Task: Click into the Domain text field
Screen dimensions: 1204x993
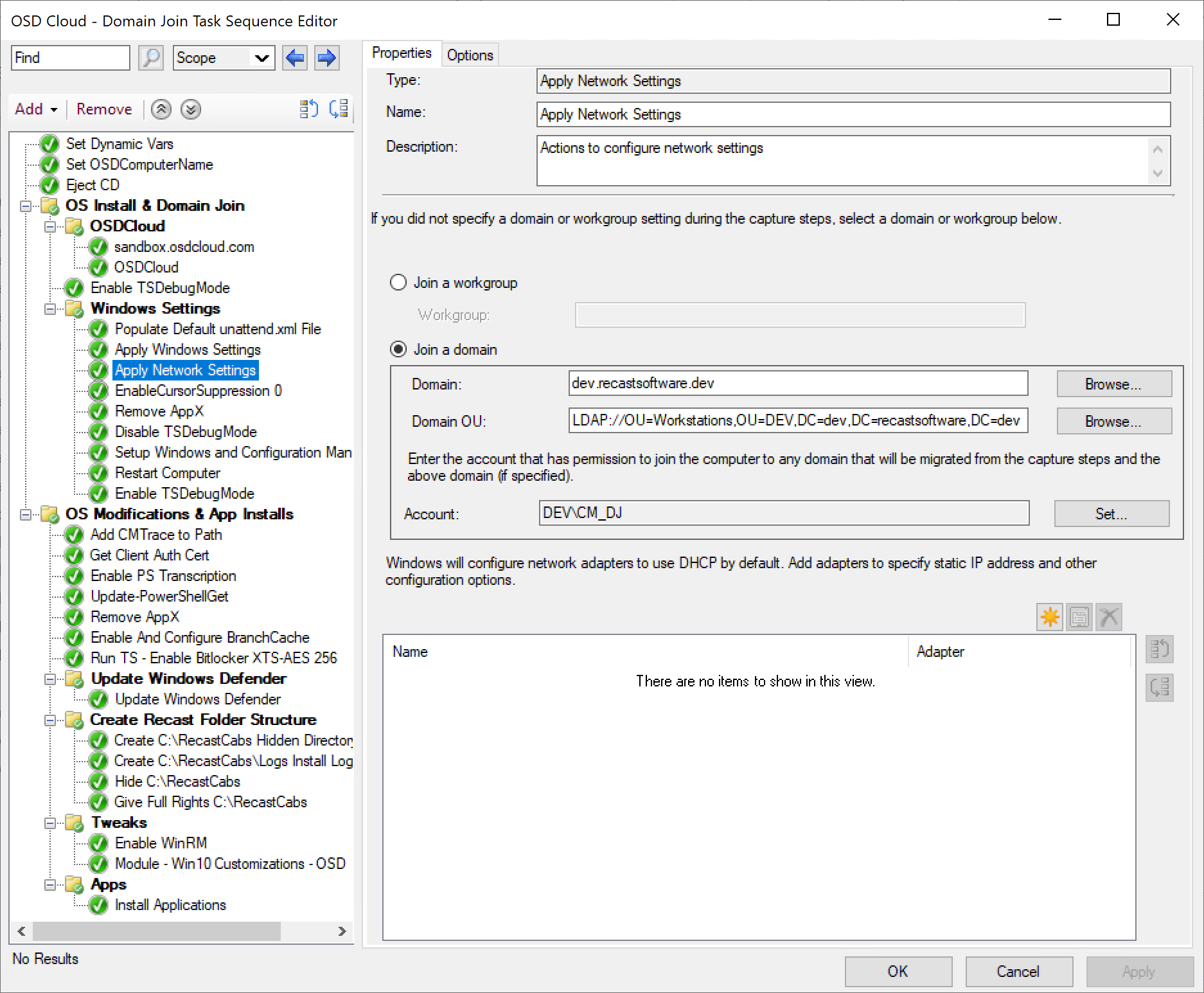Action: point(797,384)
